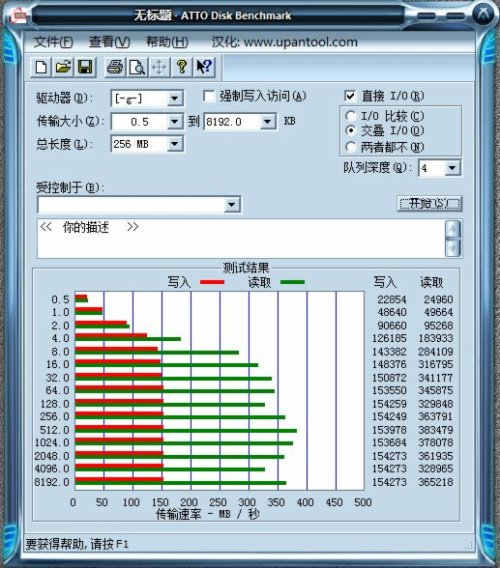The height and width of the screenshot is (568, 500).
Task: Click the description text field
Action: pos(241,238)
